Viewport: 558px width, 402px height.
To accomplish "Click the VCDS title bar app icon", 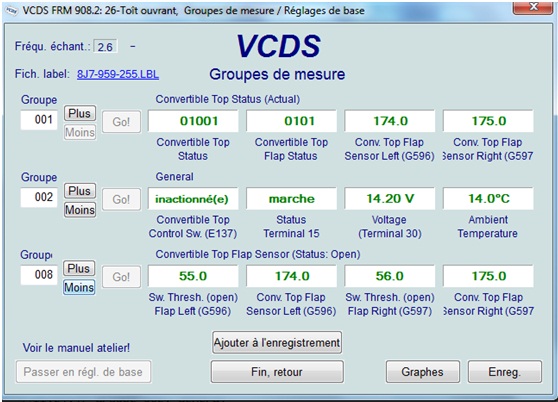I will coord(11,10).
